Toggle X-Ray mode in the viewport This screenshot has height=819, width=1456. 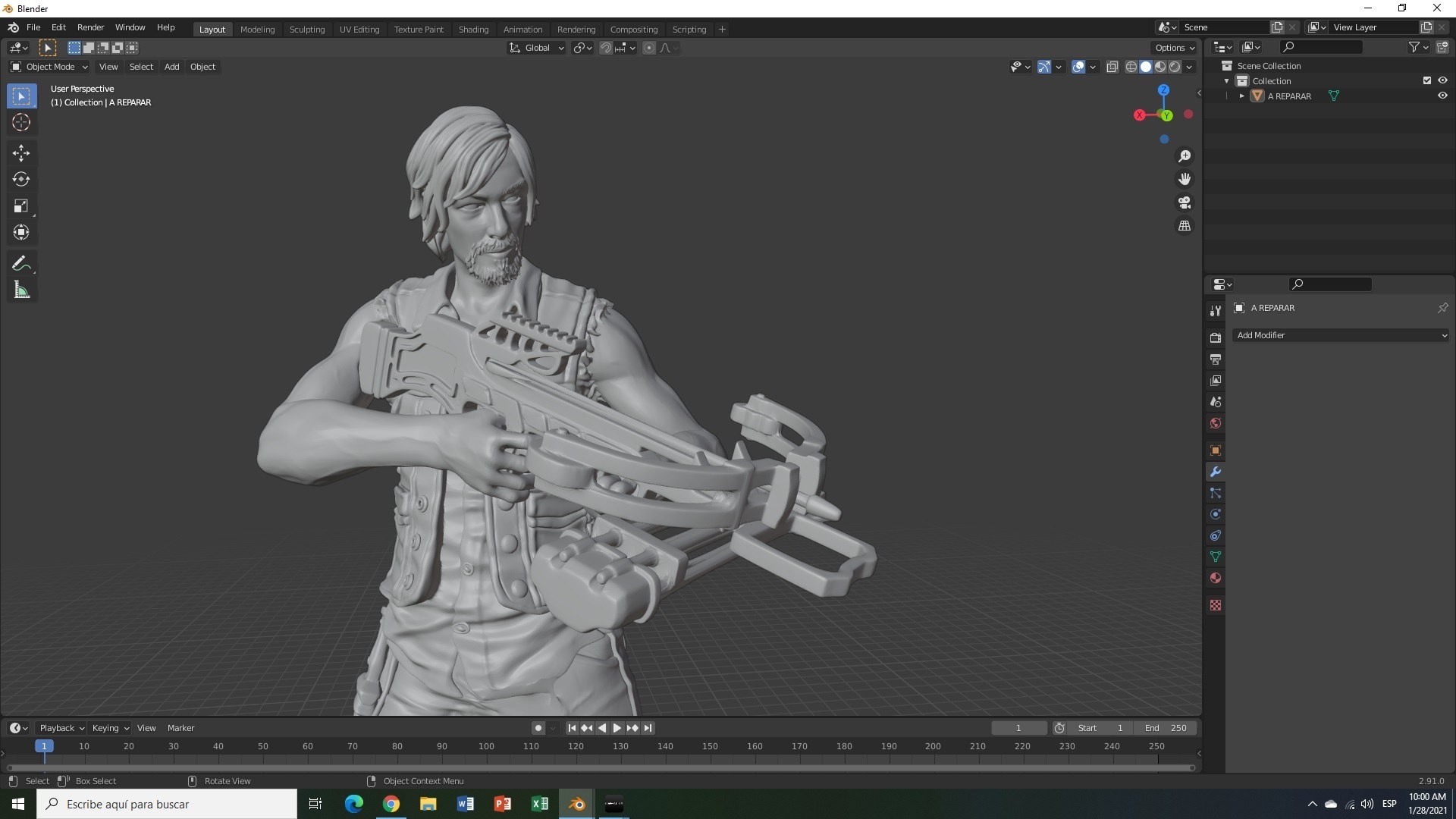[x=1112, y=67]
